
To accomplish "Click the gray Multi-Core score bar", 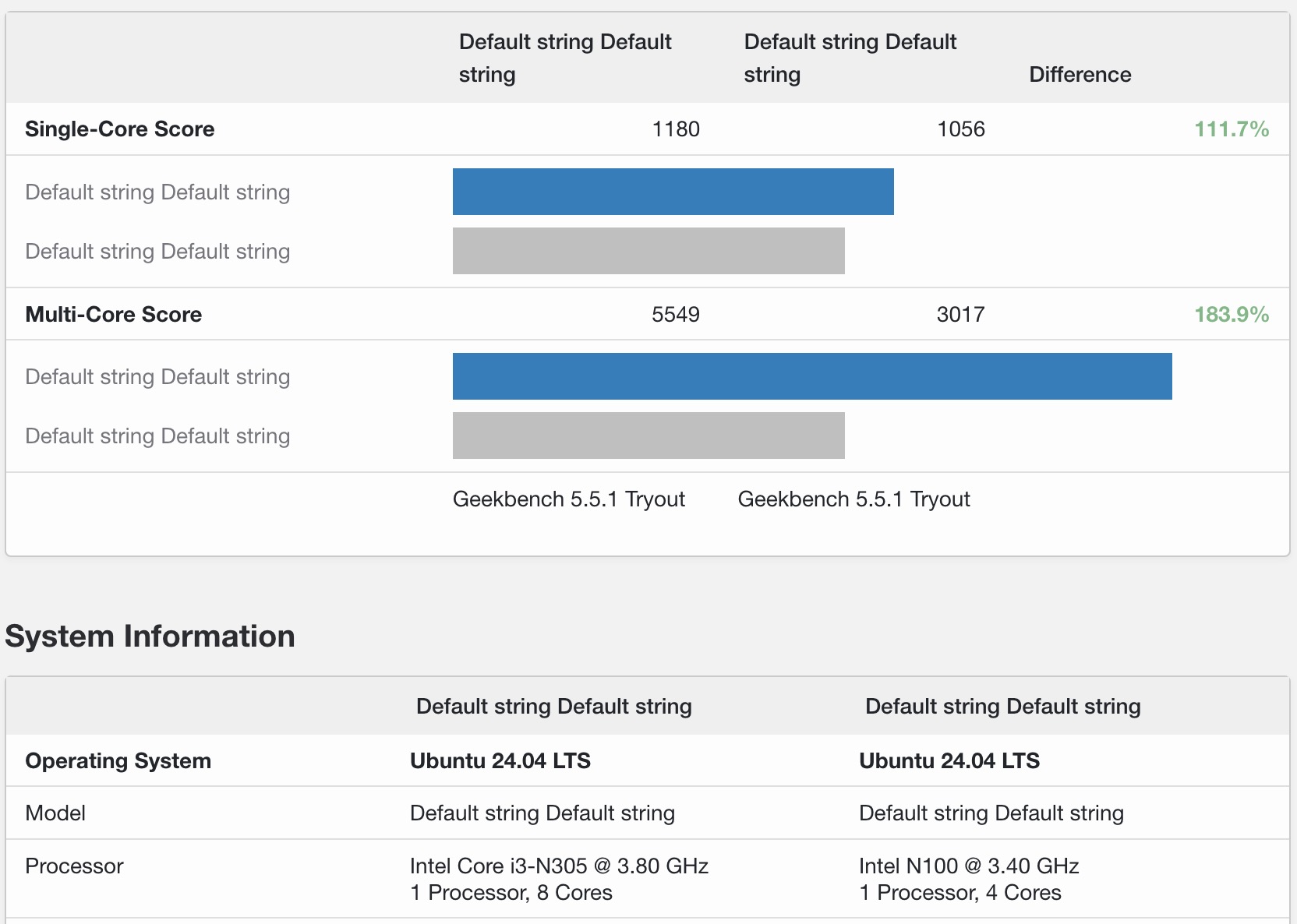I will click(648, 436).
